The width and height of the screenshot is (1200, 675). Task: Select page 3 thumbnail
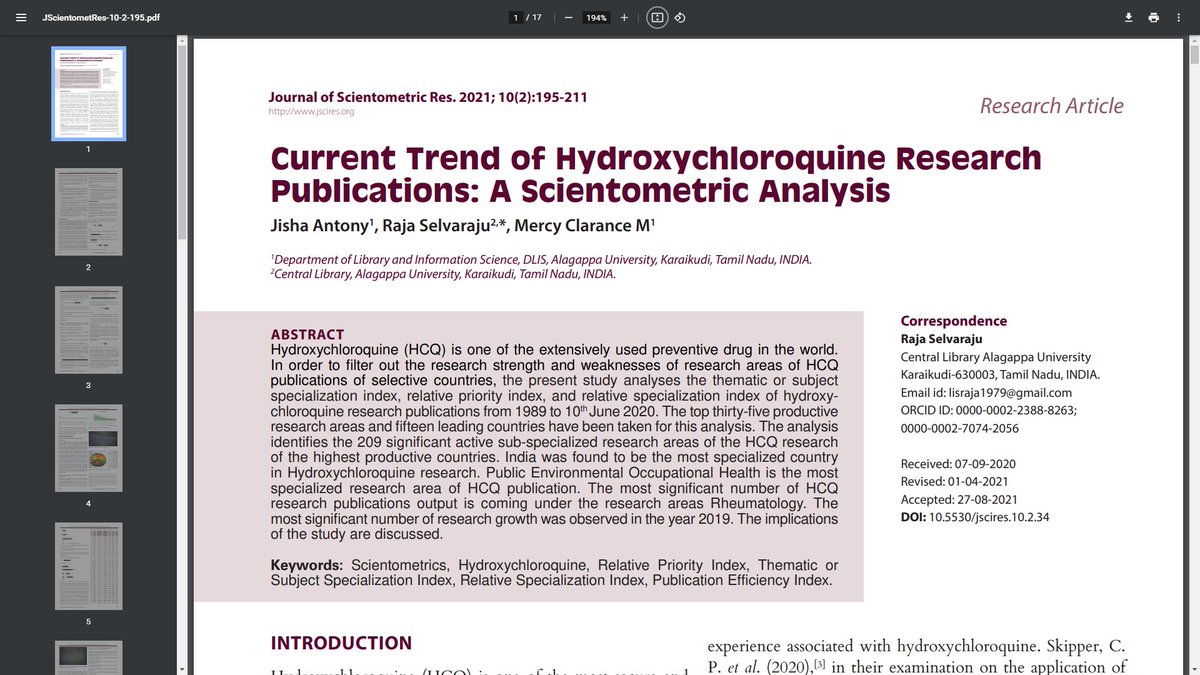tap(88, 330)
